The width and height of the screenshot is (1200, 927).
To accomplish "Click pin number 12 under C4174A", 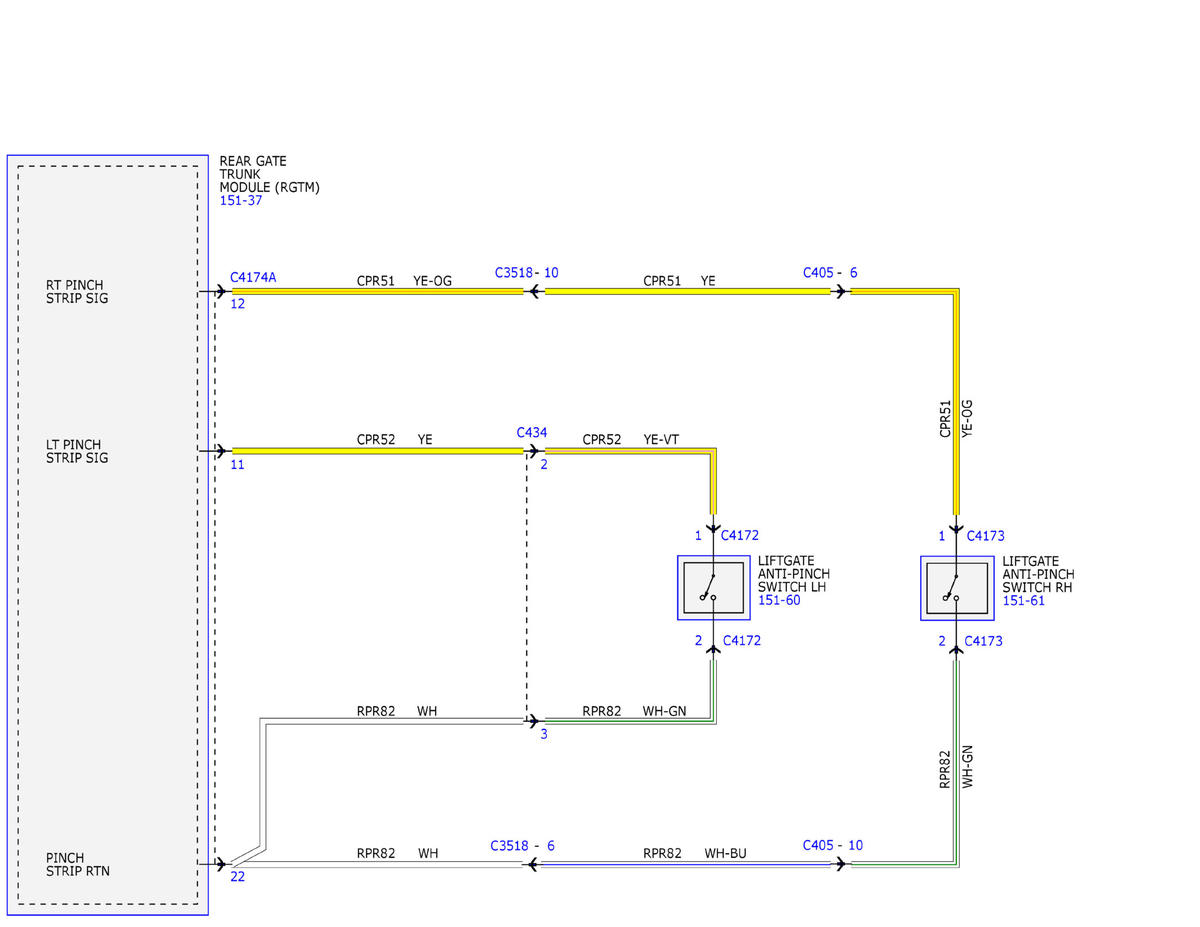I will click(x=237, y=303).
